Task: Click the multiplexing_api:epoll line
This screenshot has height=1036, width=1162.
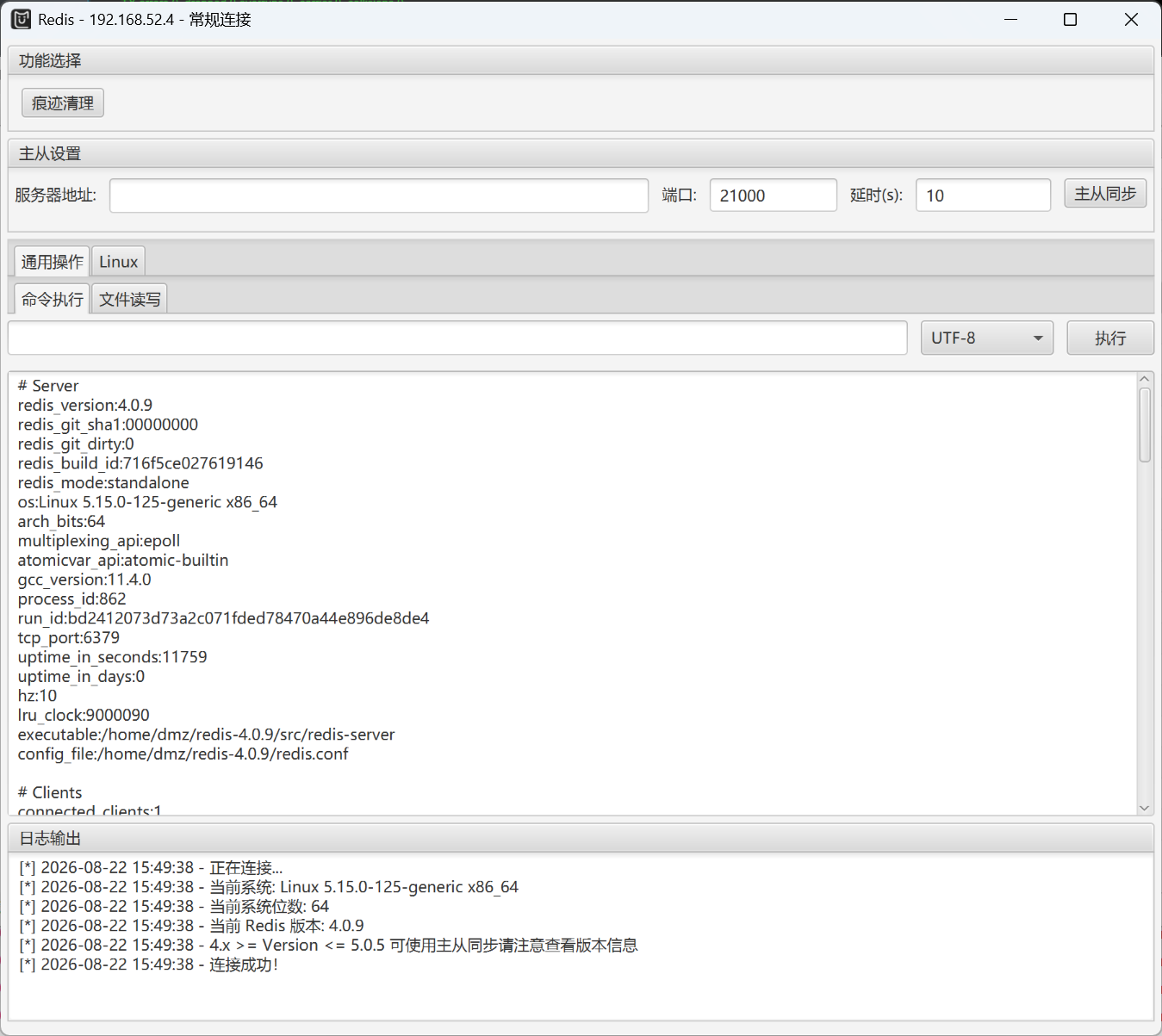Action: click(99, 541)
